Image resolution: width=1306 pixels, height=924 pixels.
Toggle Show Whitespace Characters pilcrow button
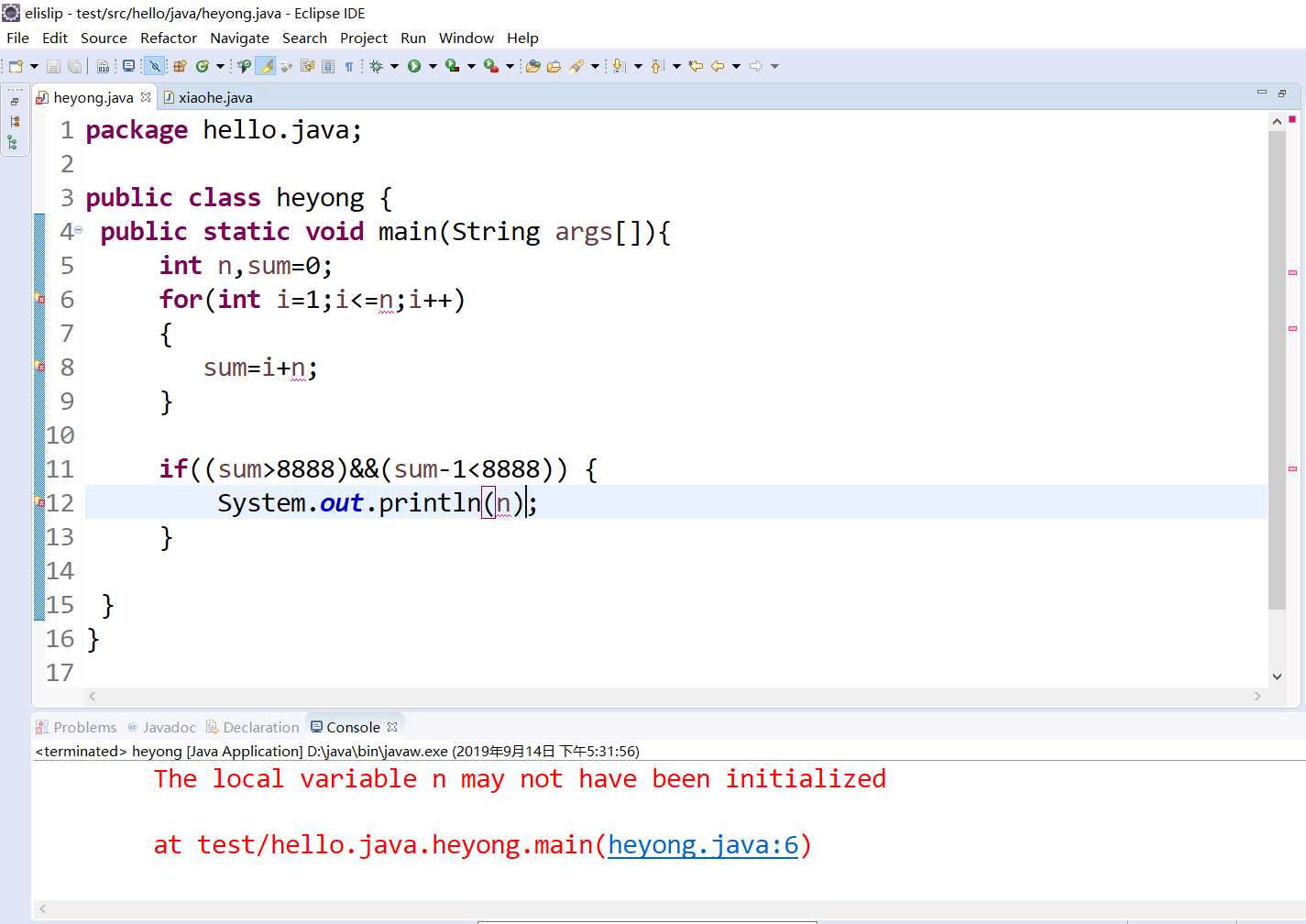coord(349,66)
